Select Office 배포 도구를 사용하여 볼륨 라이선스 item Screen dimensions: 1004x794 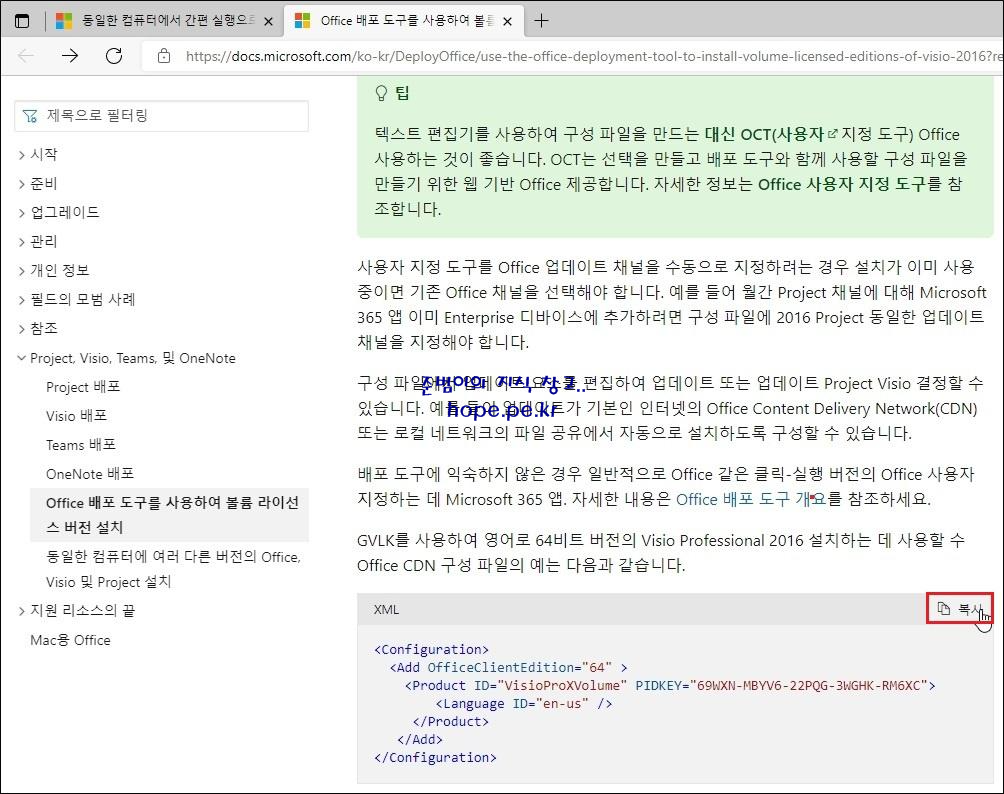point(170,515)
